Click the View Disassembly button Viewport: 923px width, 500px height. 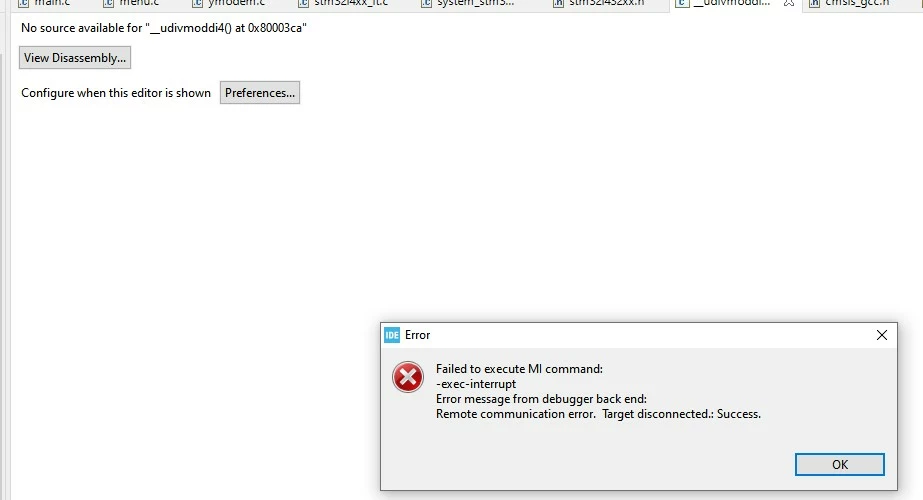click(x=75, y=58)
